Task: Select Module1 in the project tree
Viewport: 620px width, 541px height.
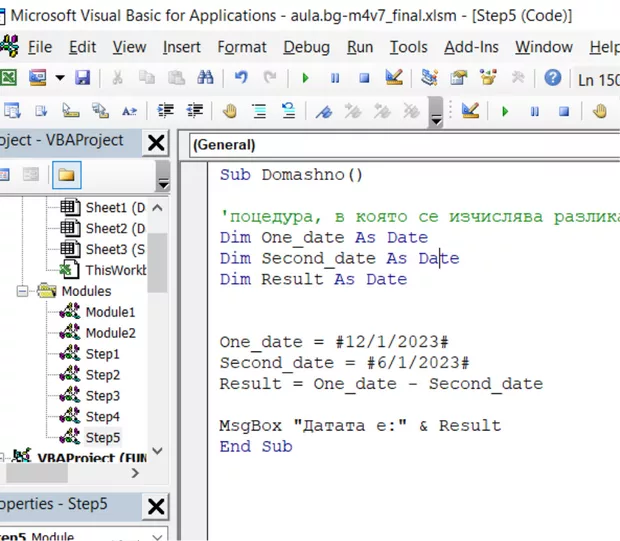Action: tap(109, 312)
